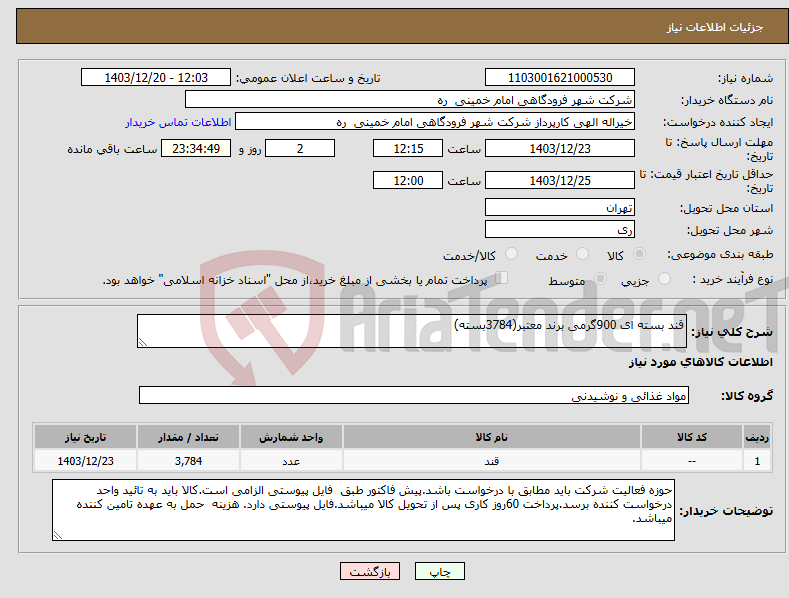Click the need date cell 1403/12/23 in table
This screenshot has width=789, height=598.
click(86, 461)
